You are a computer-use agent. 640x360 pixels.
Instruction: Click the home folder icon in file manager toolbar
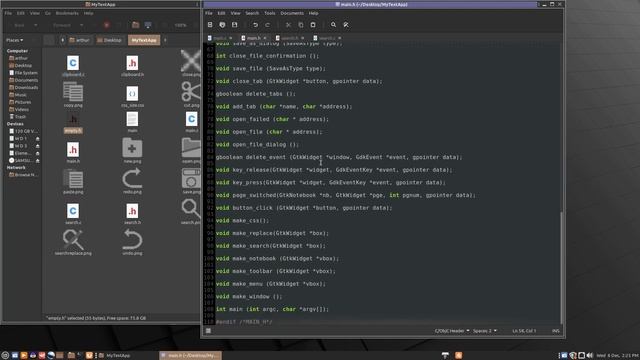[x=136, y=25]
